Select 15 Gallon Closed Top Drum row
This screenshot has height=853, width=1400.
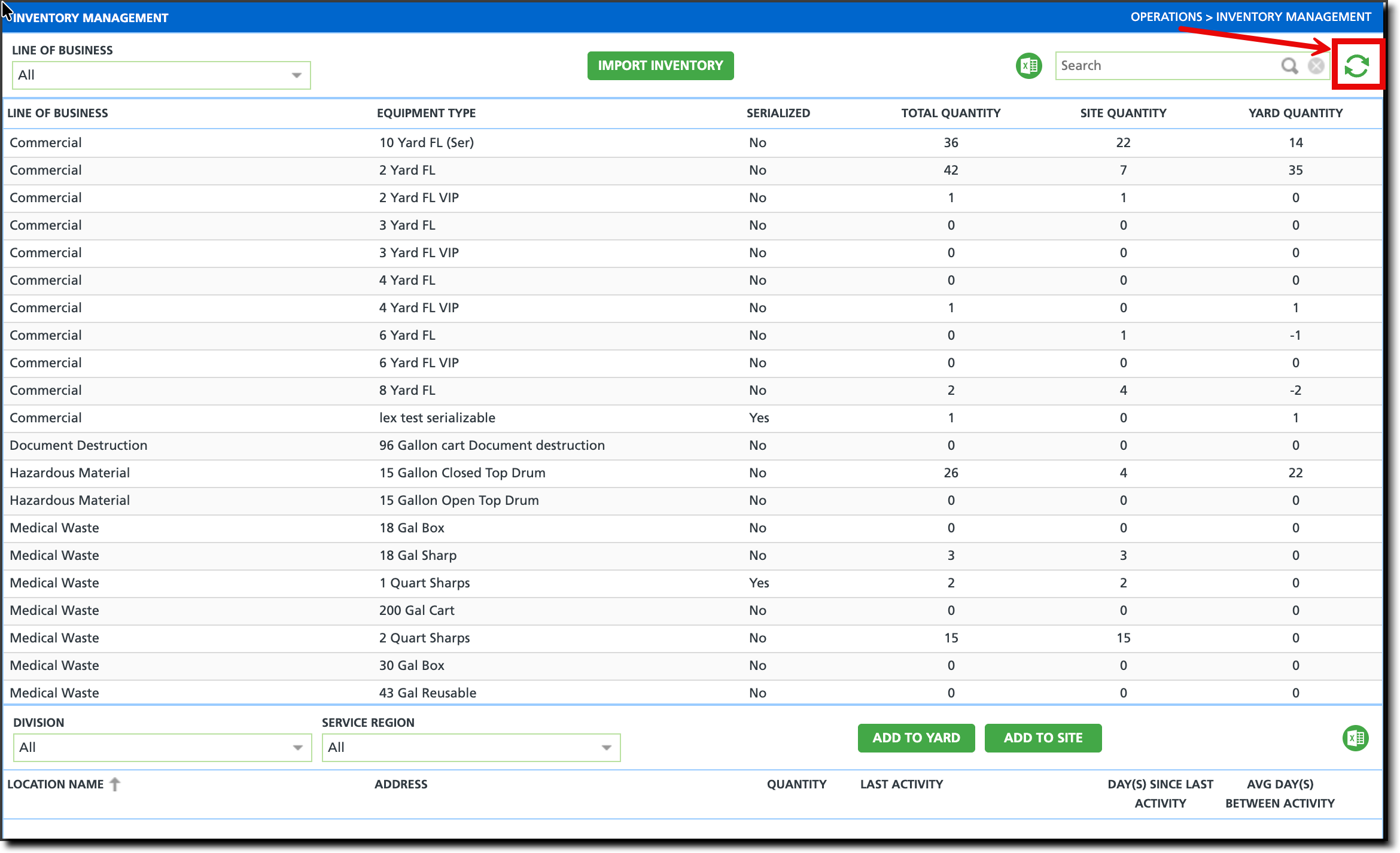pos(462,473)
